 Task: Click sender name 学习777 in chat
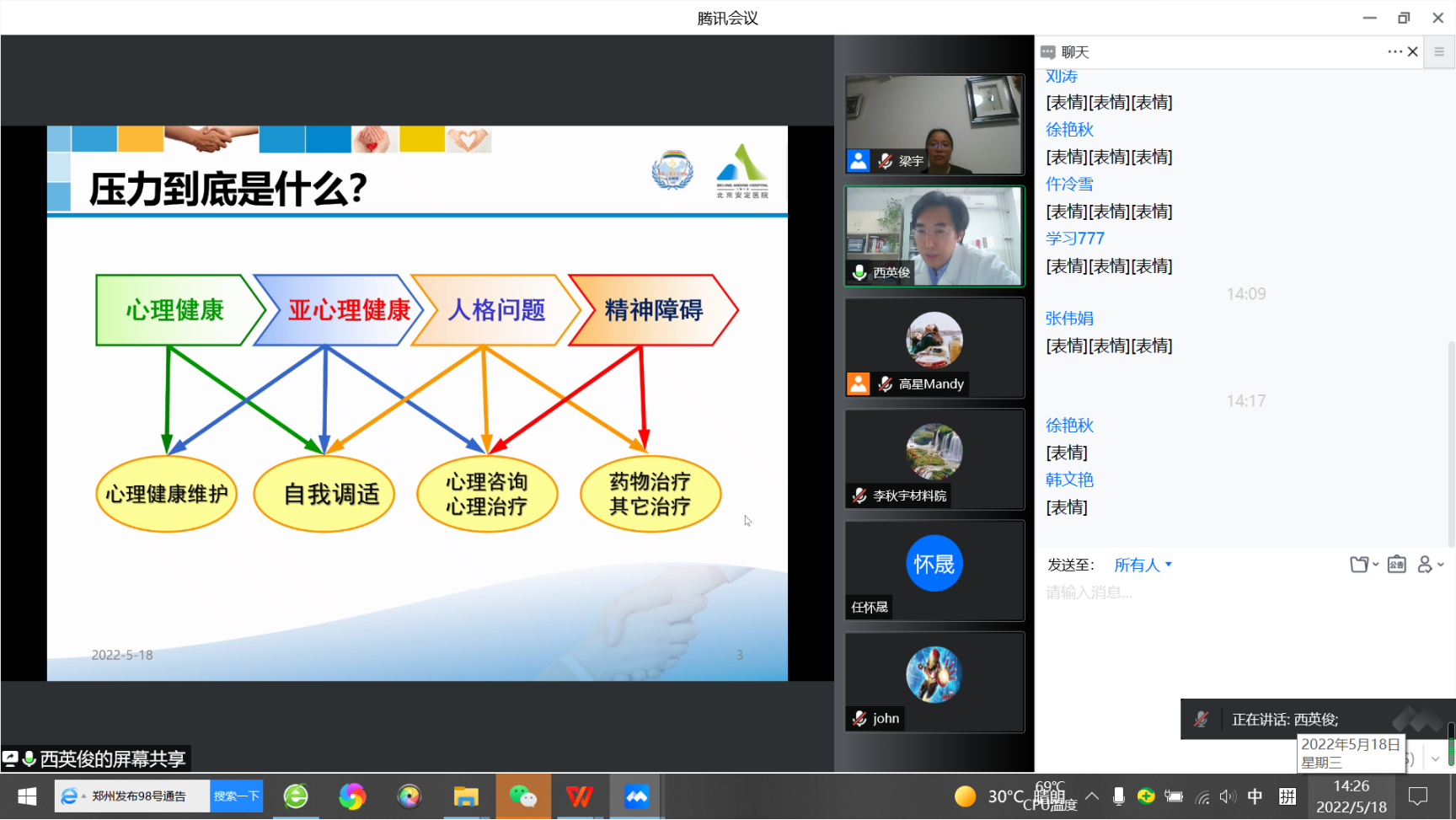pyautogui.click(x=1075, y=238)
